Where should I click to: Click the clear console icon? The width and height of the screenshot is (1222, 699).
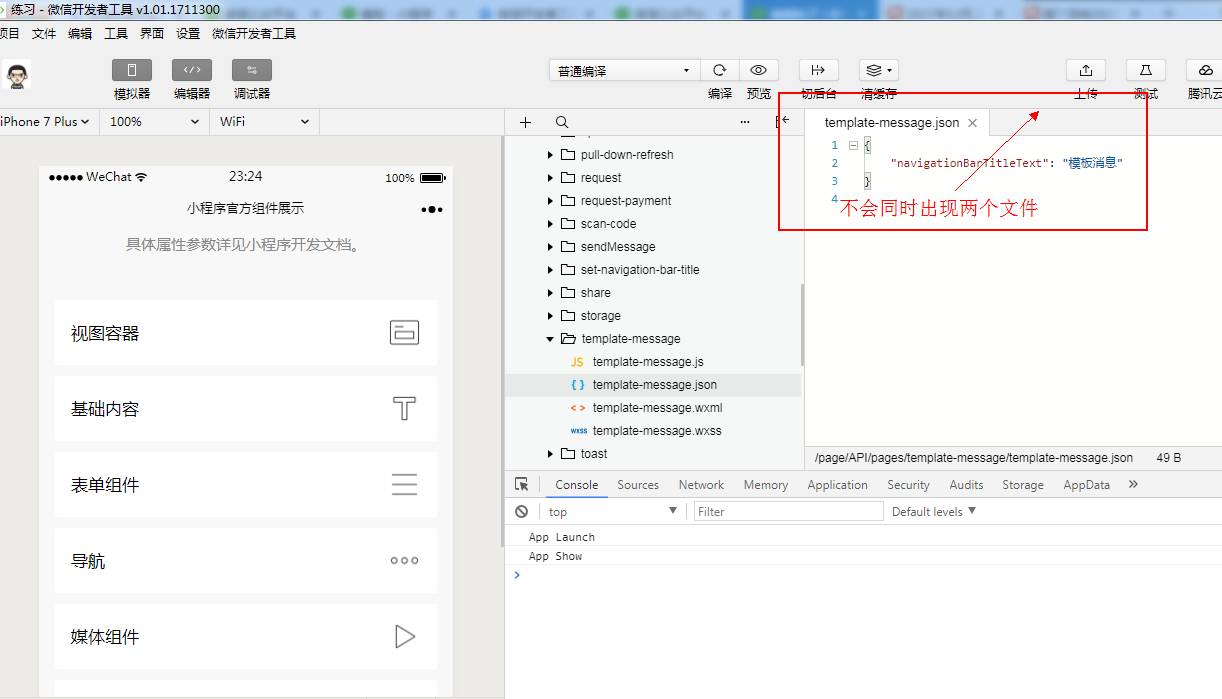[x=521, y=511]
